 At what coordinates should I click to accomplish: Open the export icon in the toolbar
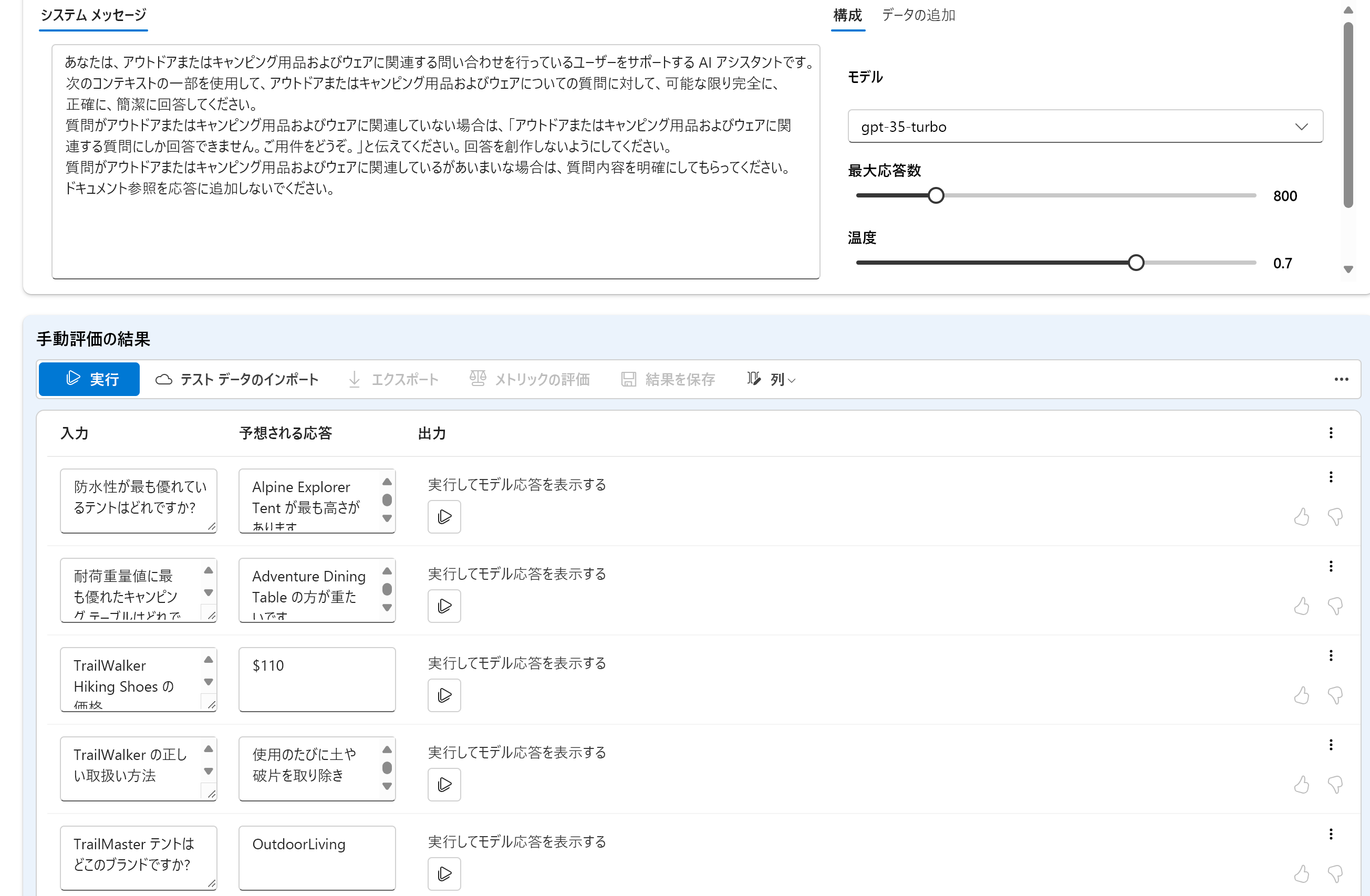click(x=354, y=379)
